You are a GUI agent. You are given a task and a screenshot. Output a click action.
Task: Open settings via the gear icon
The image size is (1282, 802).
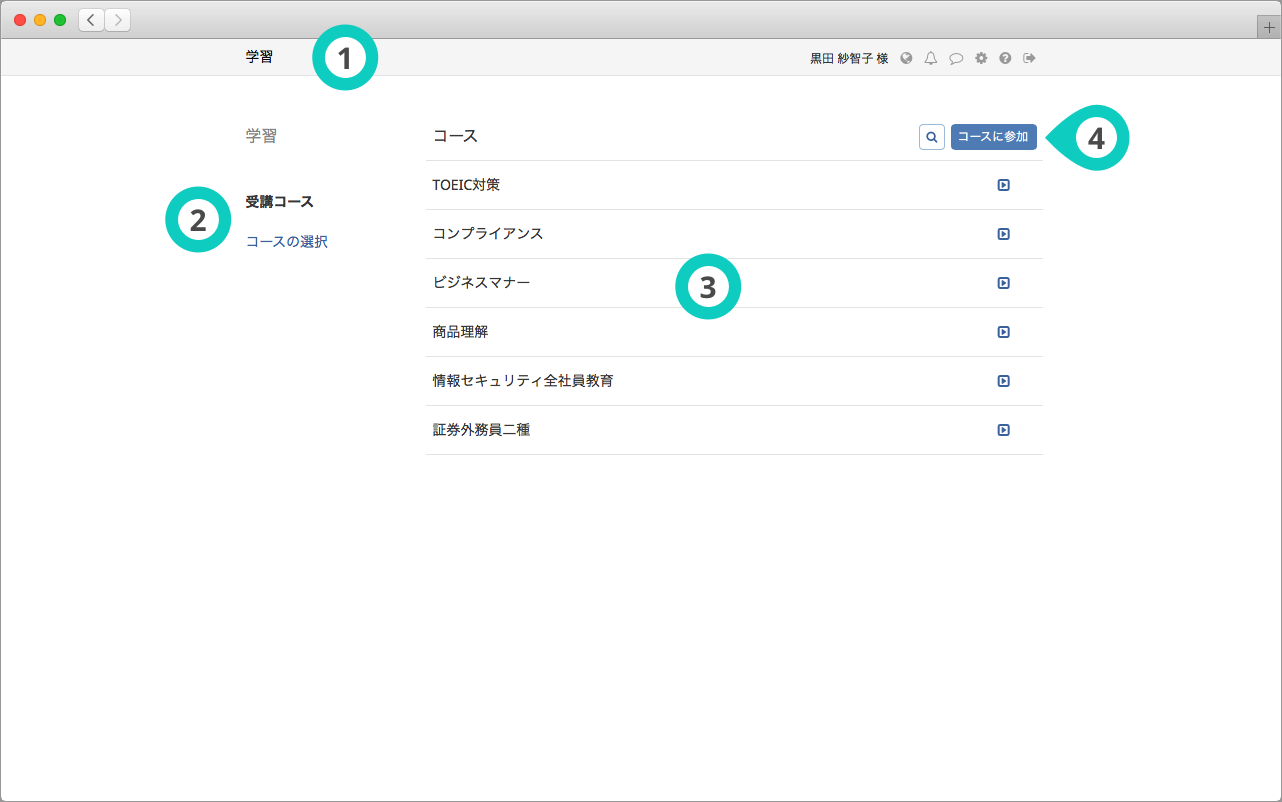(x=981, y=58)
